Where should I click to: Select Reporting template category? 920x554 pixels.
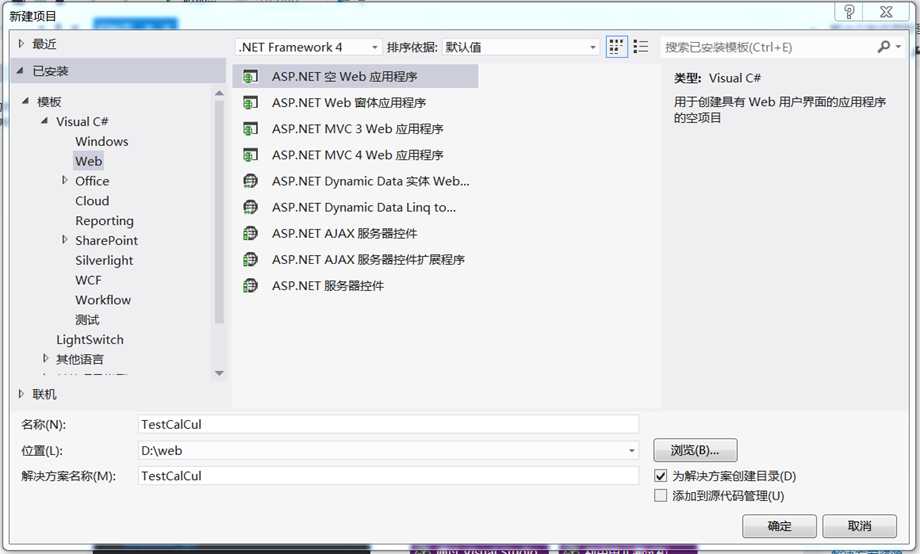pyautogui.click(x=104, y=221)
